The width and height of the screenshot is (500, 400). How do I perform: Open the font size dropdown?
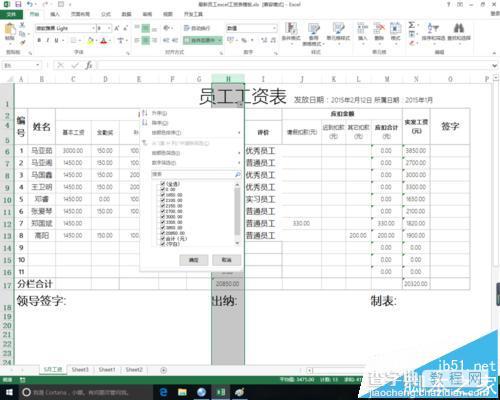coord(109,28)
